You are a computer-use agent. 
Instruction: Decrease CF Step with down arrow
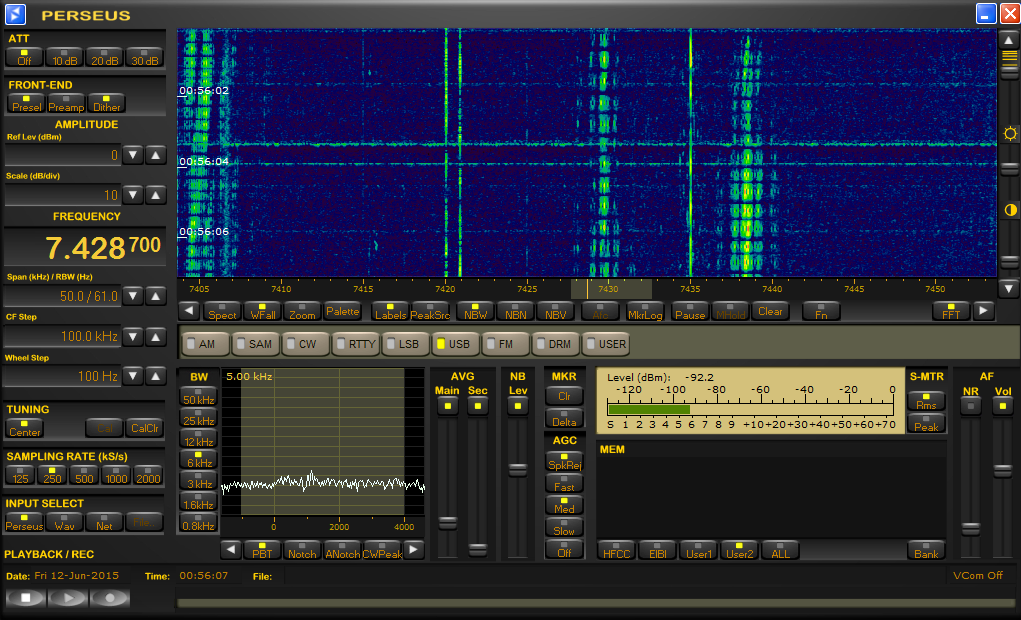[133, 337]
